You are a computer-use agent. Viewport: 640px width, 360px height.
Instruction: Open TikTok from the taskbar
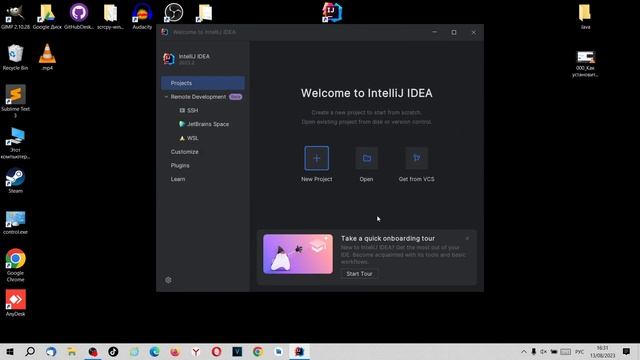pyautogui.click(x=113, y=351)
